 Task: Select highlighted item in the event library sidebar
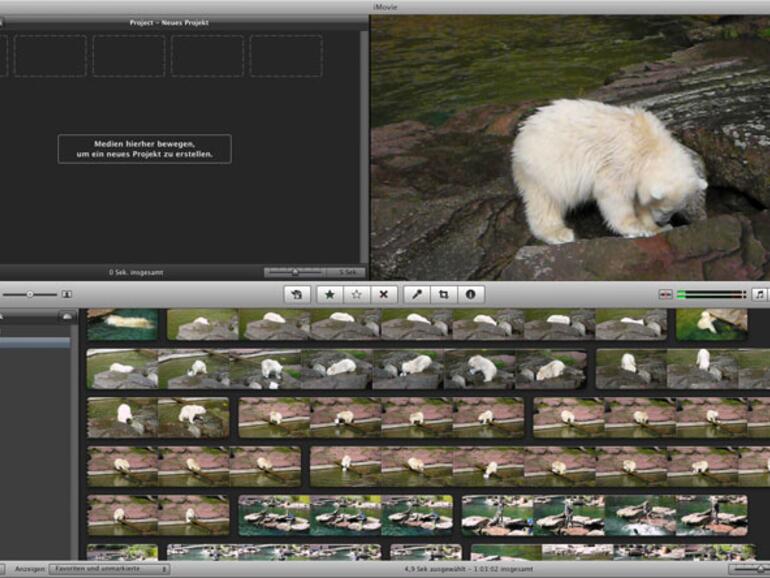point(35,342)
